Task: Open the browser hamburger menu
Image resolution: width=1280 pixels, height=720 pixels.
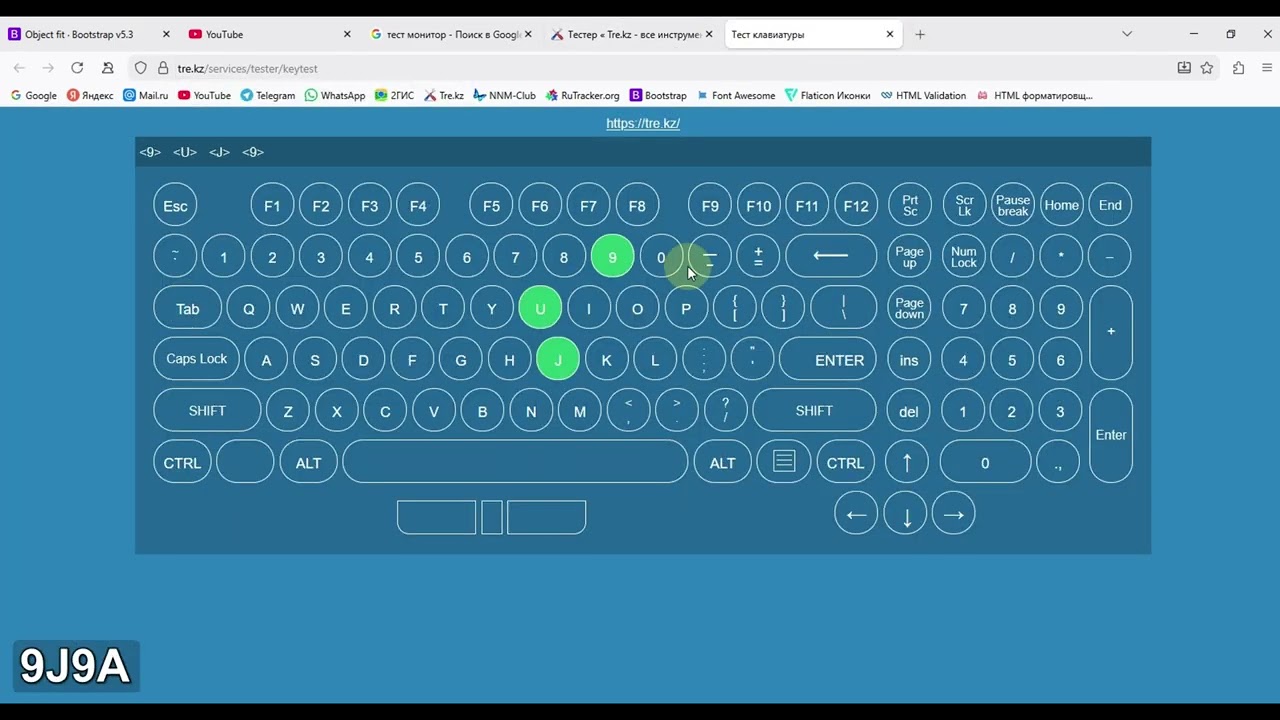Action: (x=1266, y=68)
